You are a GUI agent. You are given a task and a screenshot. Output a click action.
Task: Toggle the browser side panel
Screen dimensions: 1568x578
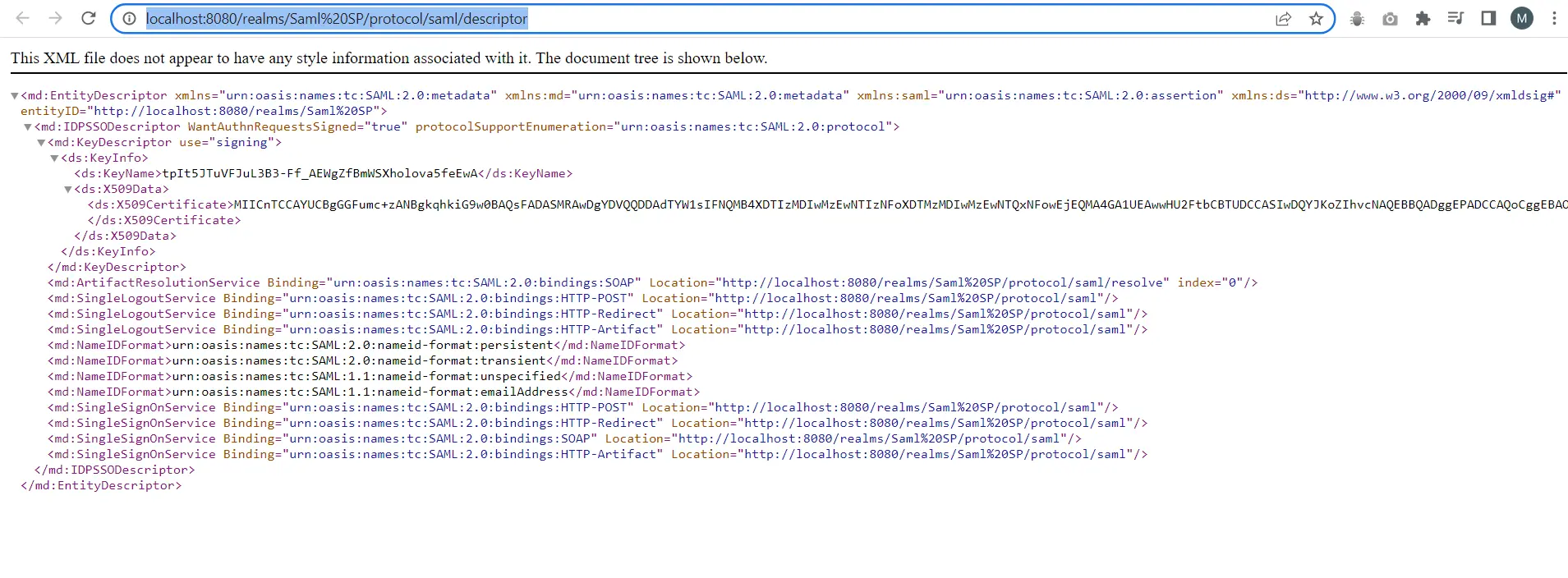pos(1488,18)
